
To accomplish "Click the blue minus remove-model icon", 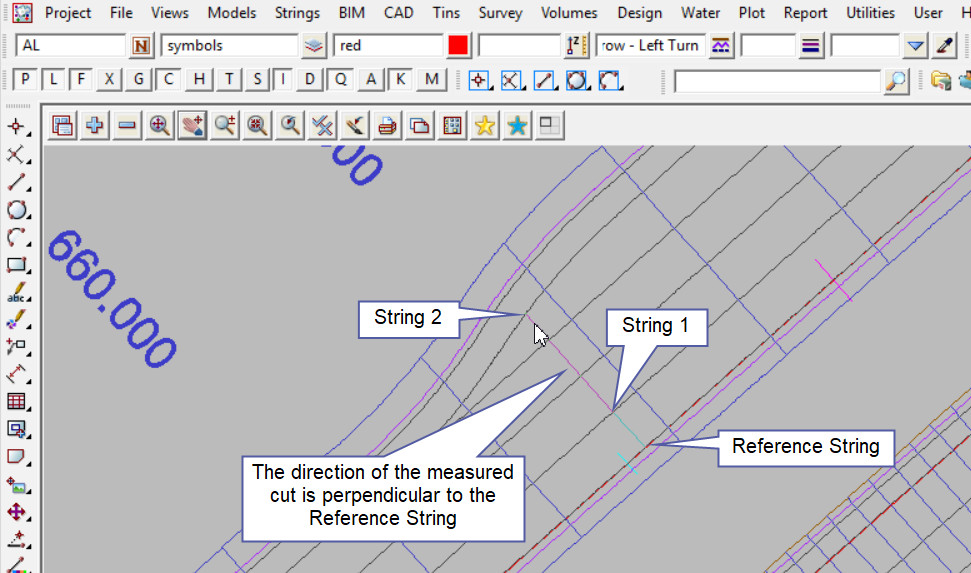I will (x=127, y=126).
